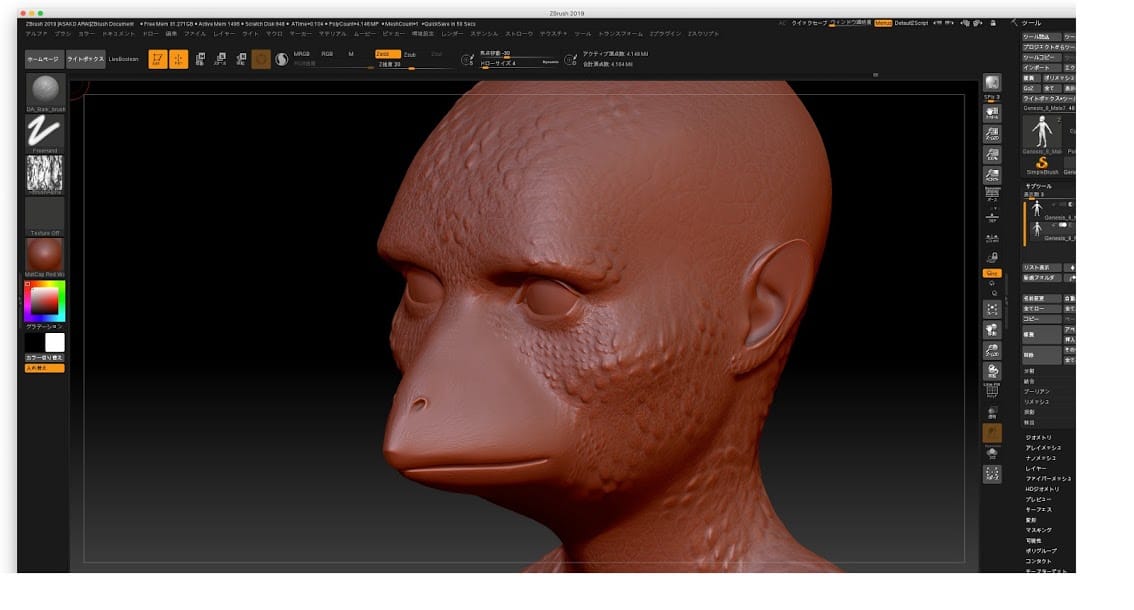Image resolution: width=1134 pixels, height=610 pixels.
Task: Open the alpha texture thumbnail in the left shelf
Action: click(44, 173)
